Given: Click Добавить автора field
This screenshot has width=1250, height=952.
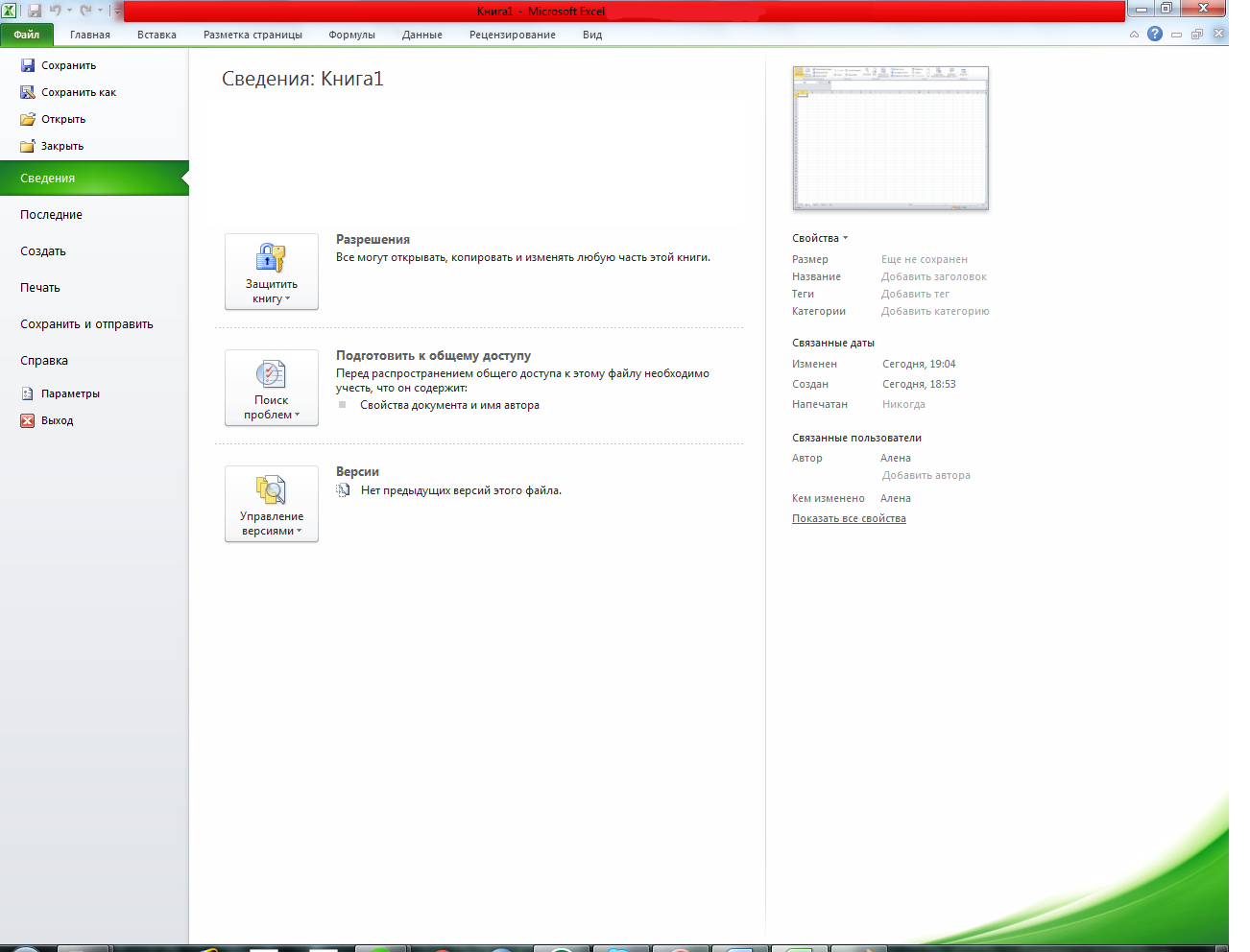Looking at the screenshot, I should [925, 475].
